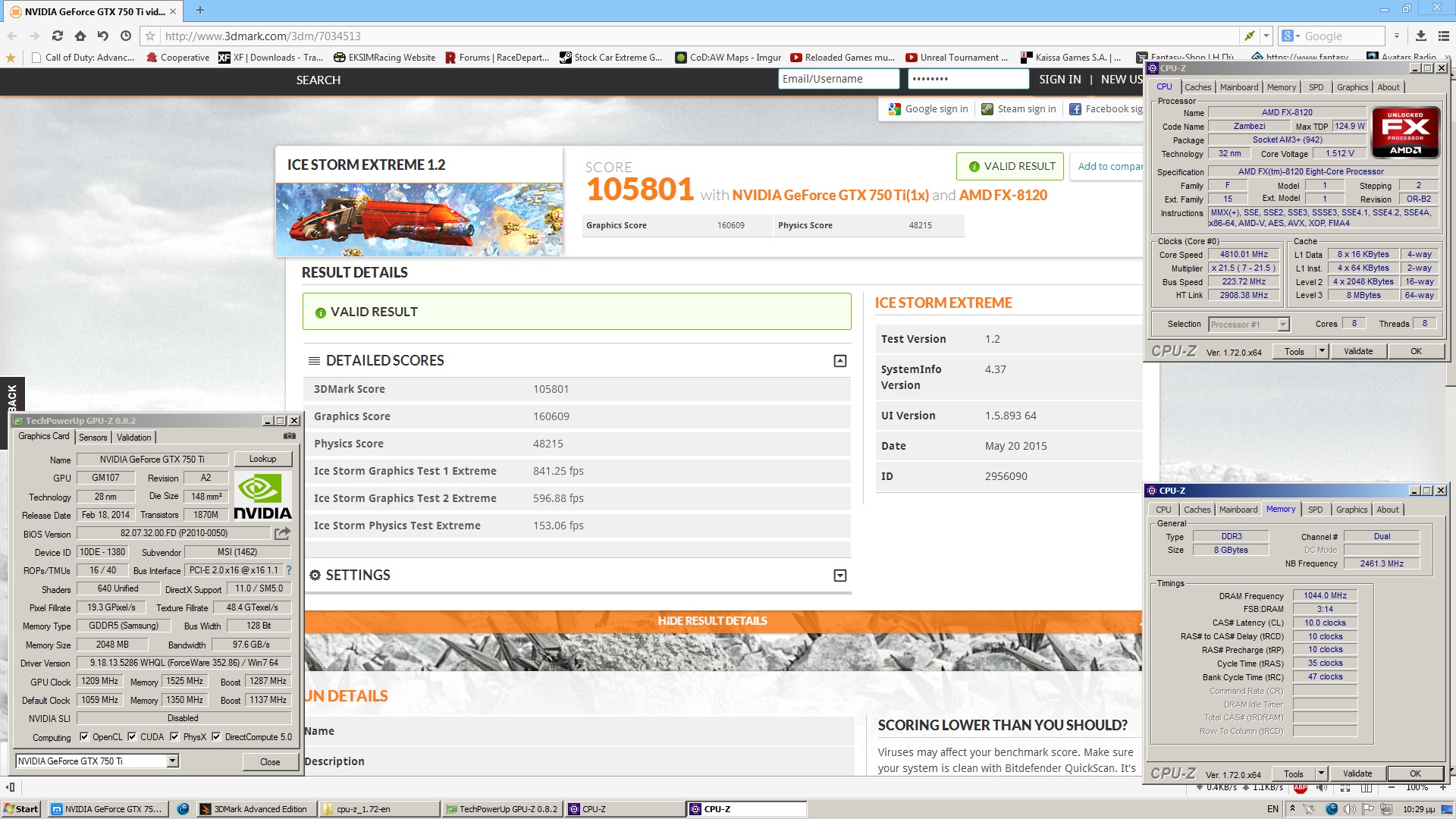Toggle the DirectCompute 5.0 checkbox
The image size is (1456, 819).
click(x=216, y=736)
